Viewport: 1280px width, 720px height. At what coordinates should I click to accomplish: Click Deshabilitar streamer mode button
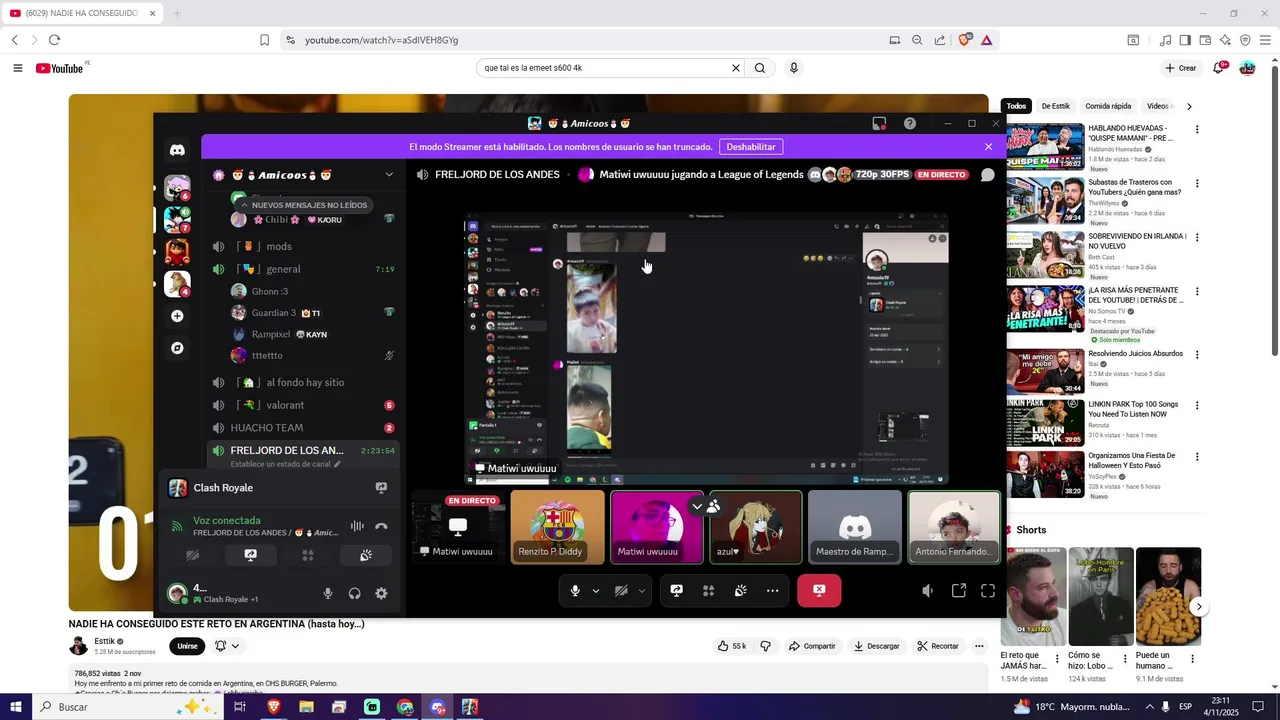coord(750,147)
